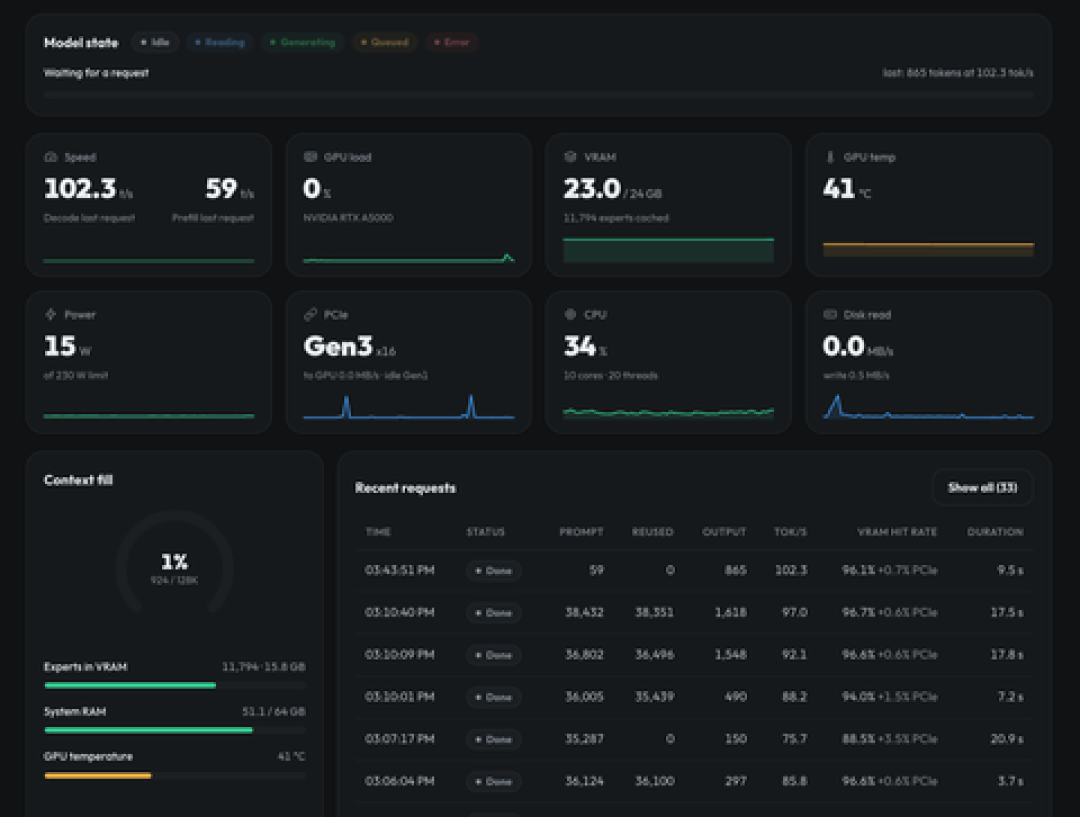Click the PCIe activity sparkline chart
The height and width of the screenshot is (817, 1080).
click(x=408, y=406)
